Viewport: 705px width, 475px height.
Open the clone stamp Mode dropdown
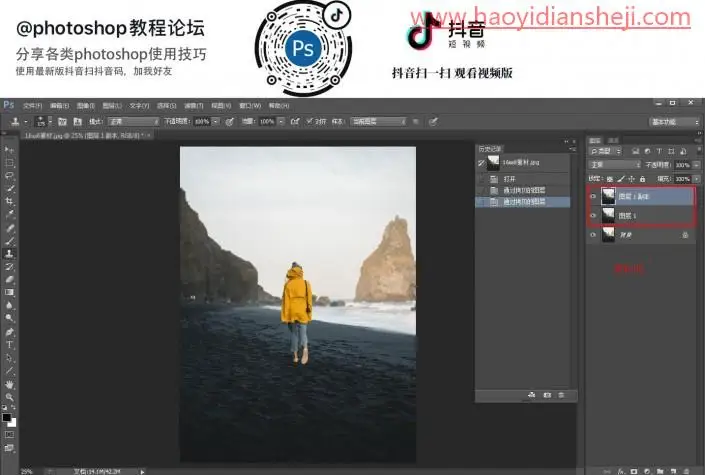[x=134, y=121]
